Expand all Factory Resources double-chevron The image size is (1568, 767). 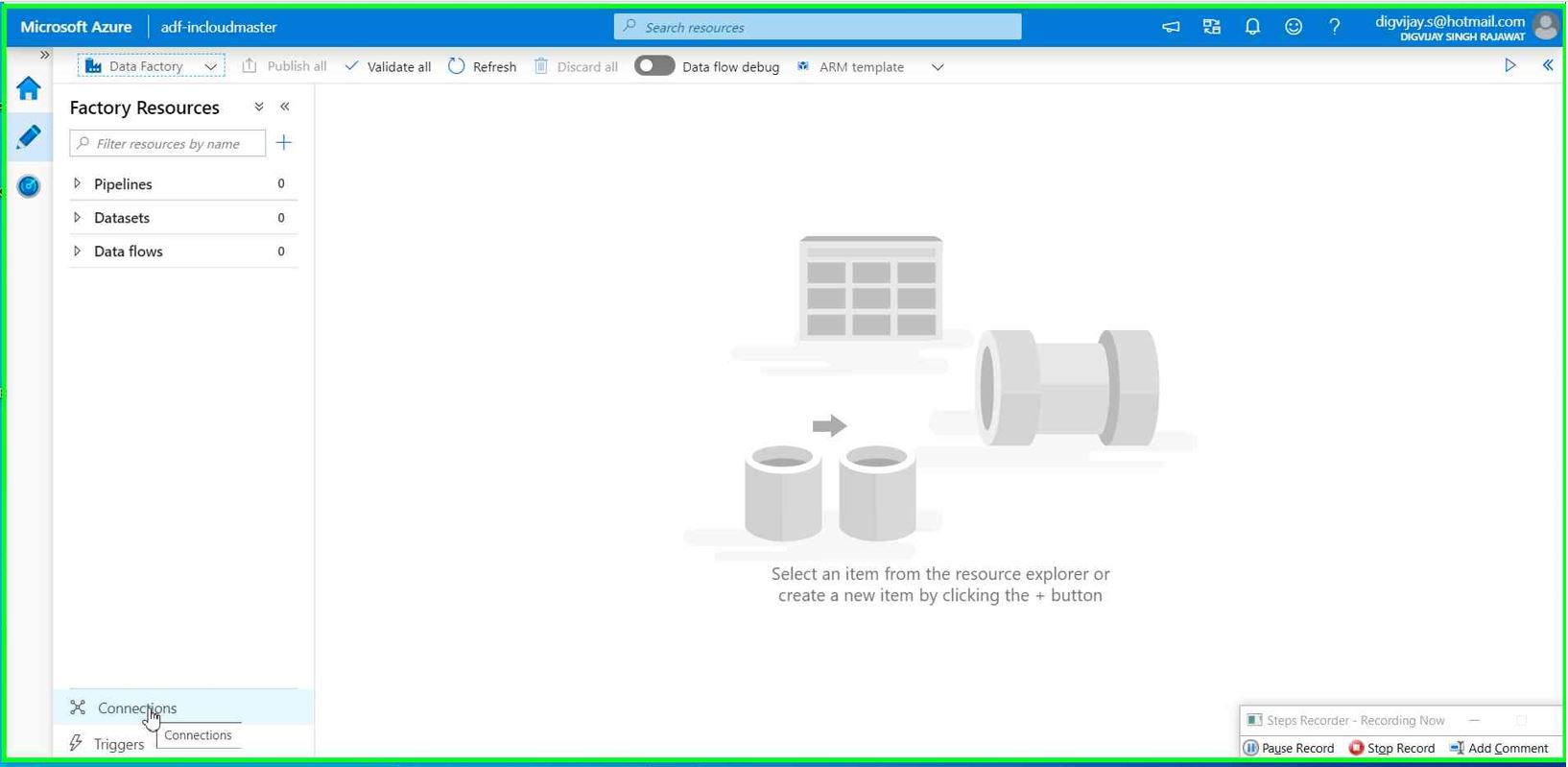pyautogui.click(x=259, y=107)
